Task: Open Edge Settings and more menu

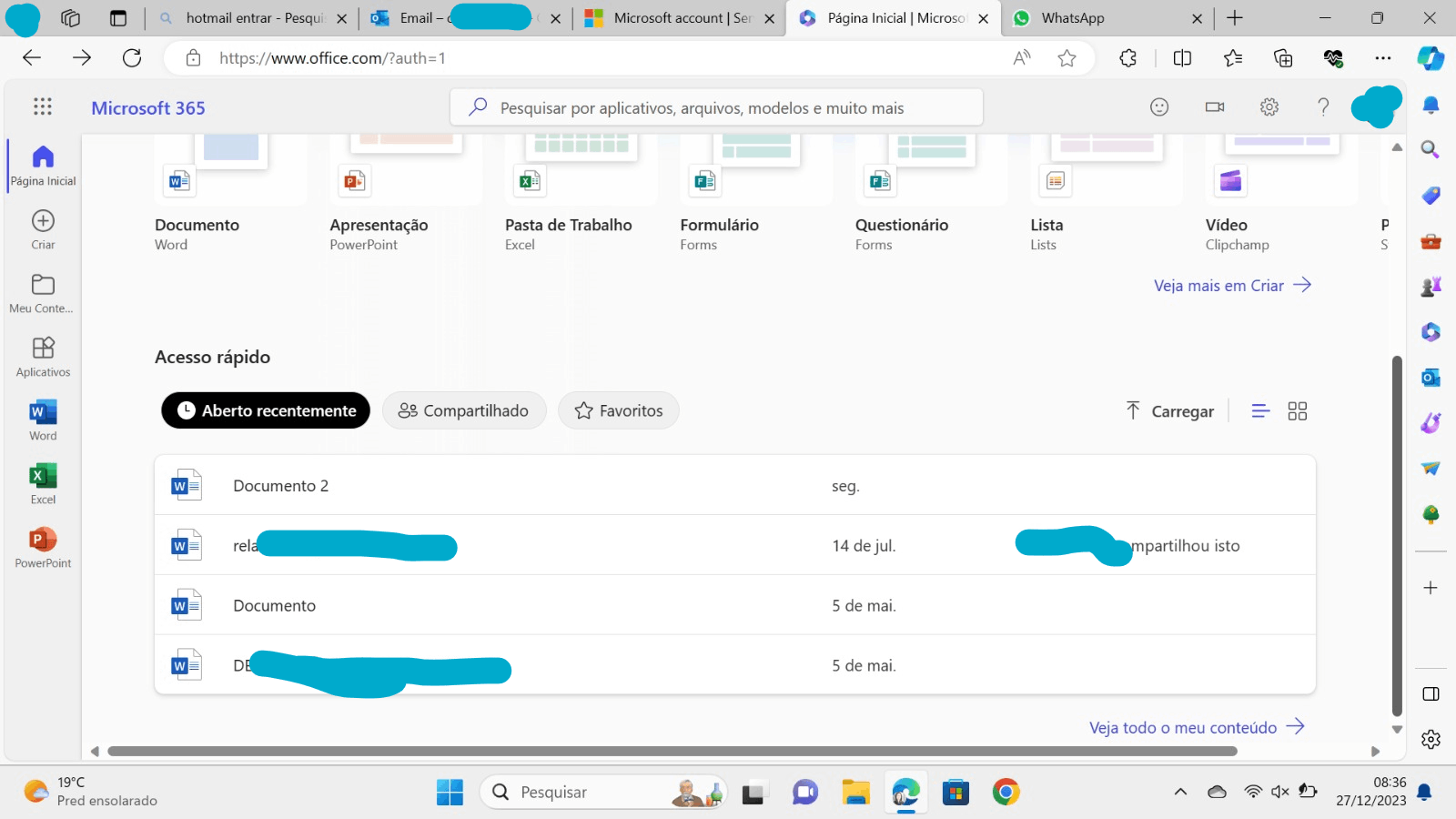Action: (x=1383, y=58)
